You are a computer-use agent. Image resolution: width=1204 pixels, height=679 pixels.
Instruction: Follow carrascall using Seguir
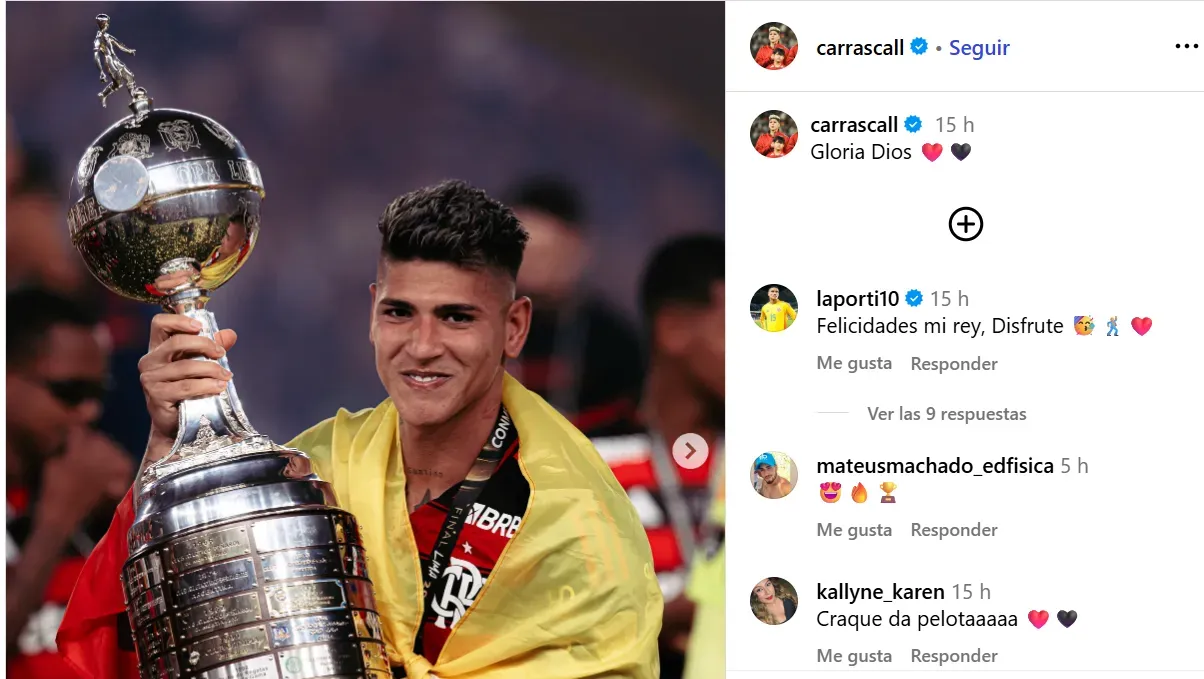979,47
